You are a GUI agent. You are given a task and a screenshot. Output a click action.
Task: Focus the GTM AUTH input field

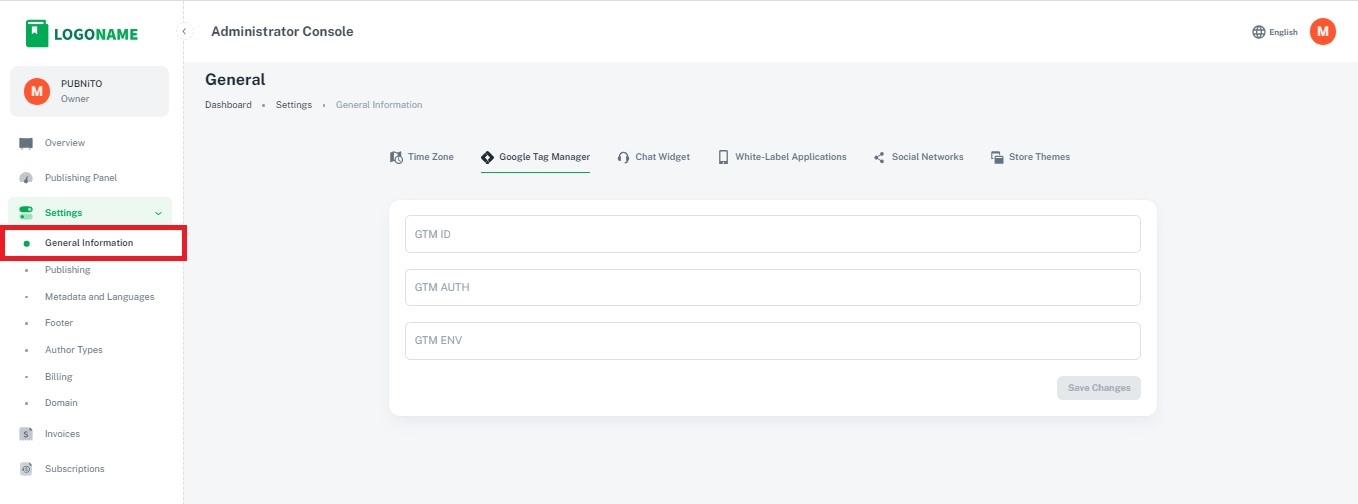click(x=772, y=287)
